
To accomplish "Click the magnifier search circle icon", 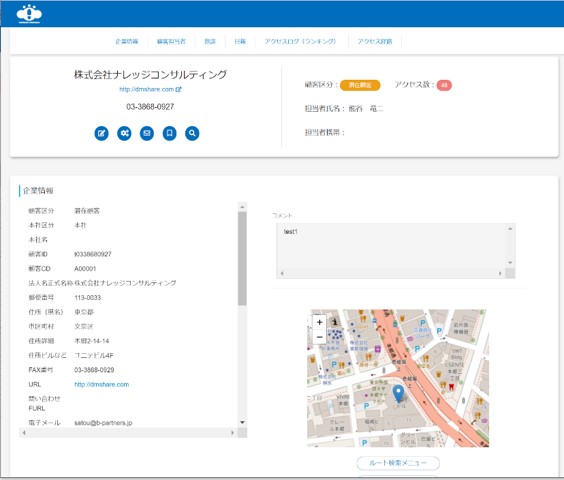I will click(192, 133).
